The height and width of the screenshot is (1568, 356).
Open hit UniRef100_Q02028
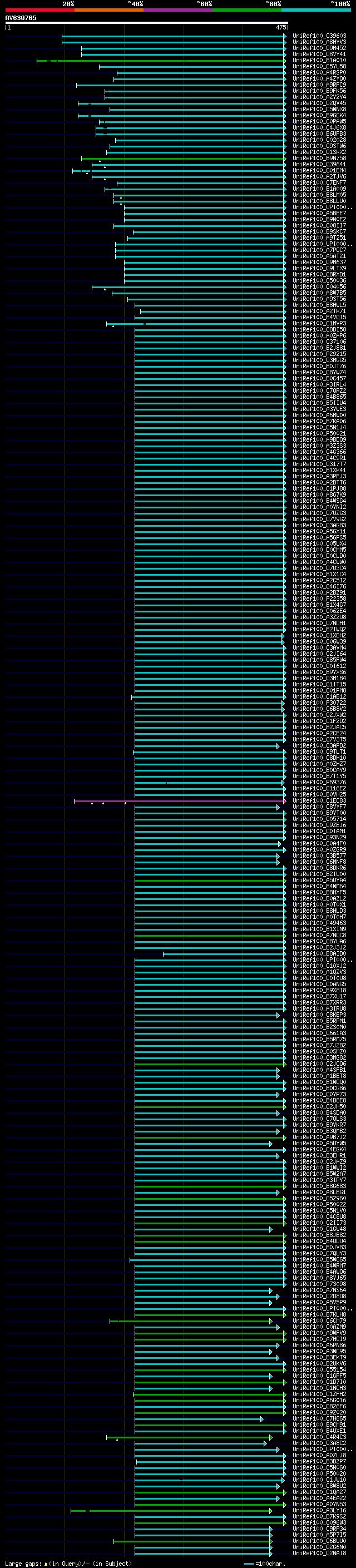(319, 140)
